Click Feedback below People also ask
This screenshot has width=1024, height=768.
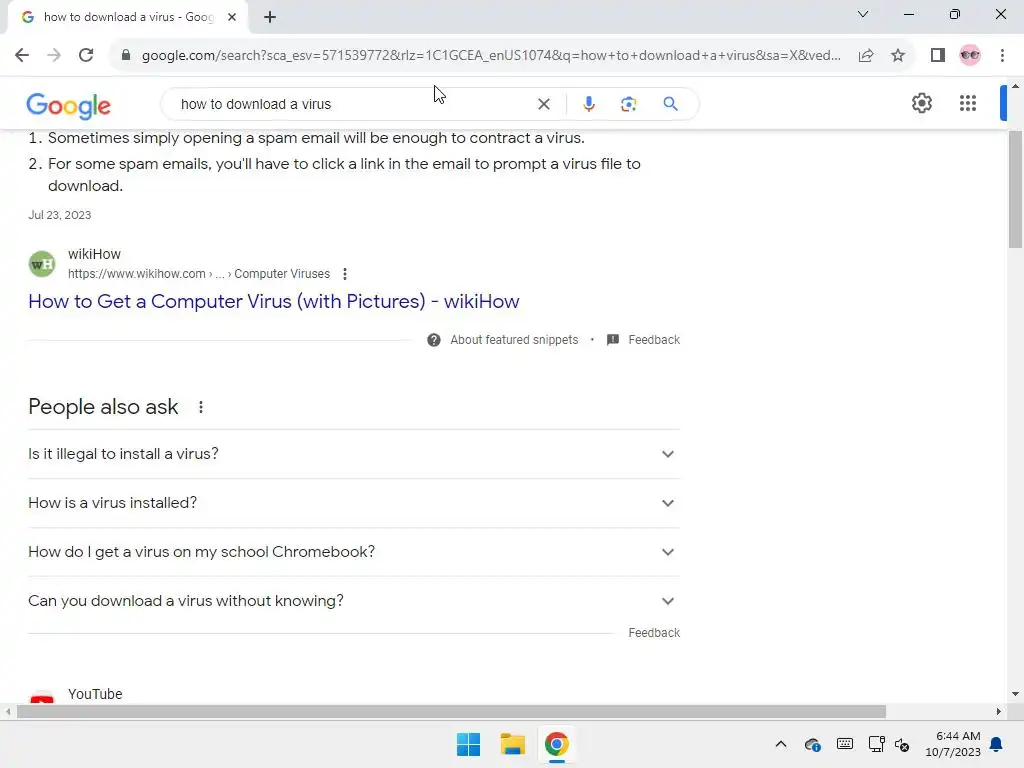tap(654, 633)
